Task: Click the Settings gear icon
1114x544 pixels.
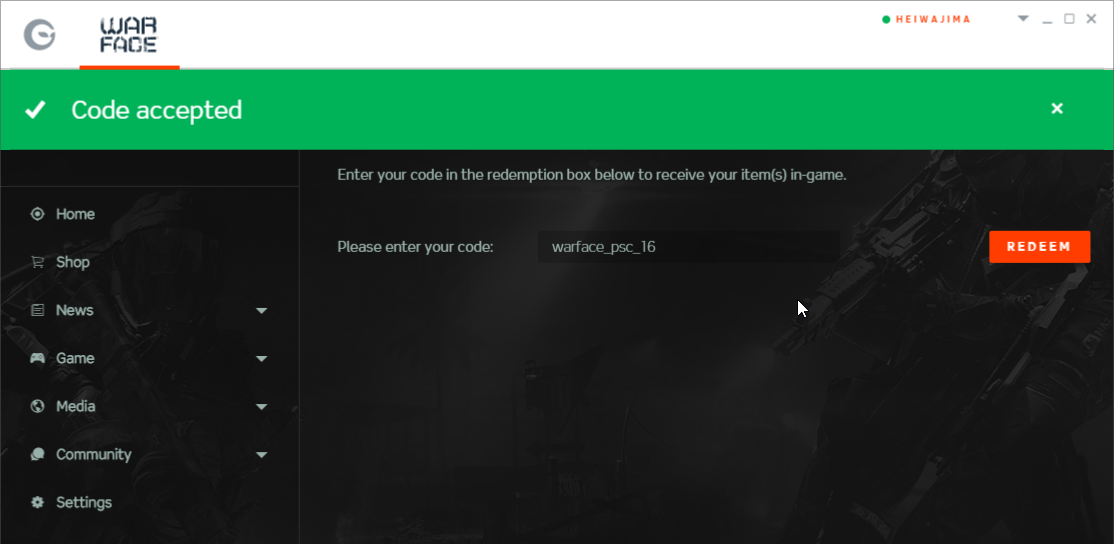Action: [x=37, y=502]
